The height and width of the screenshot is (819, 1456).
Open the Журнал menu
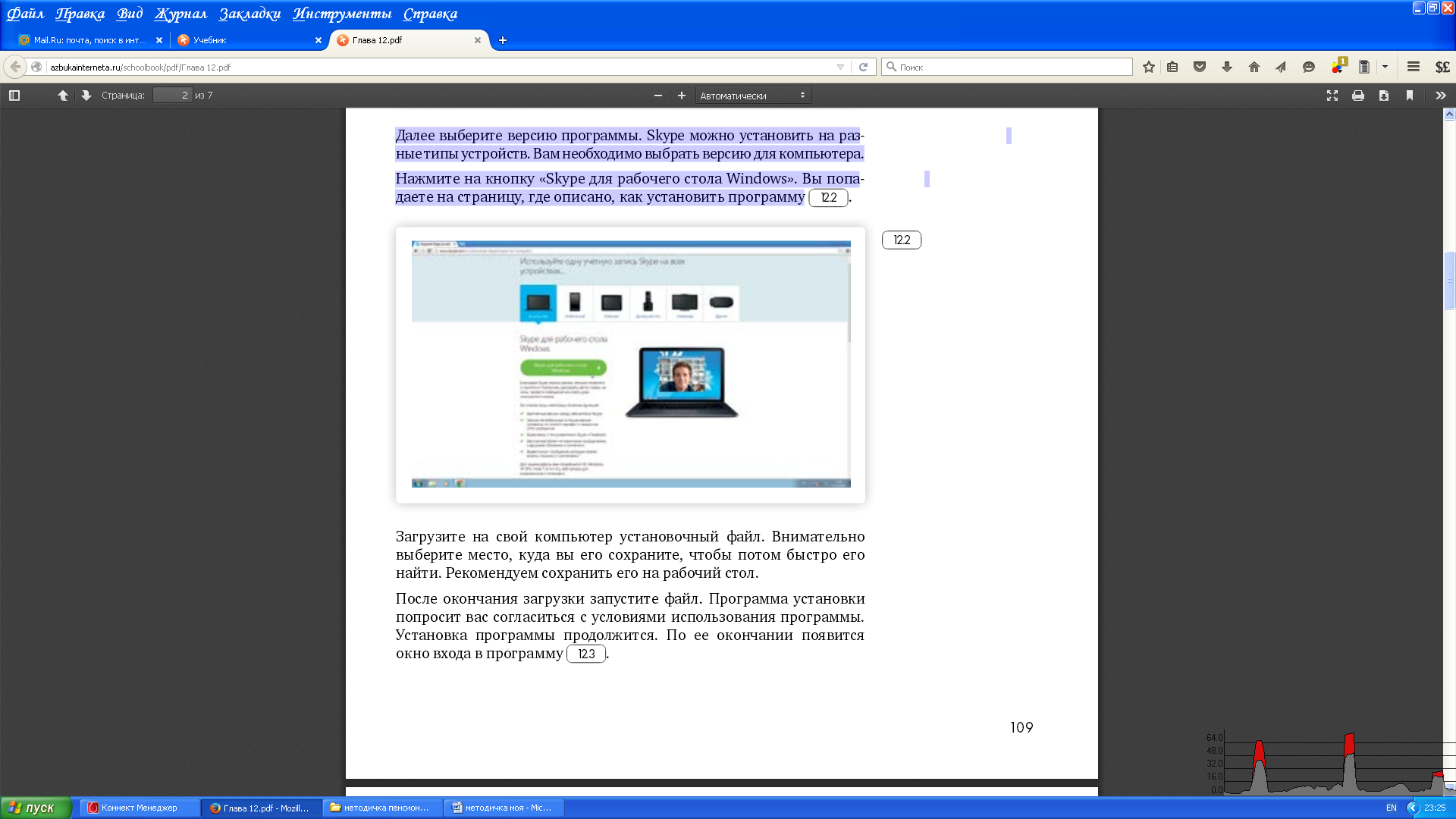pos(180,14)
